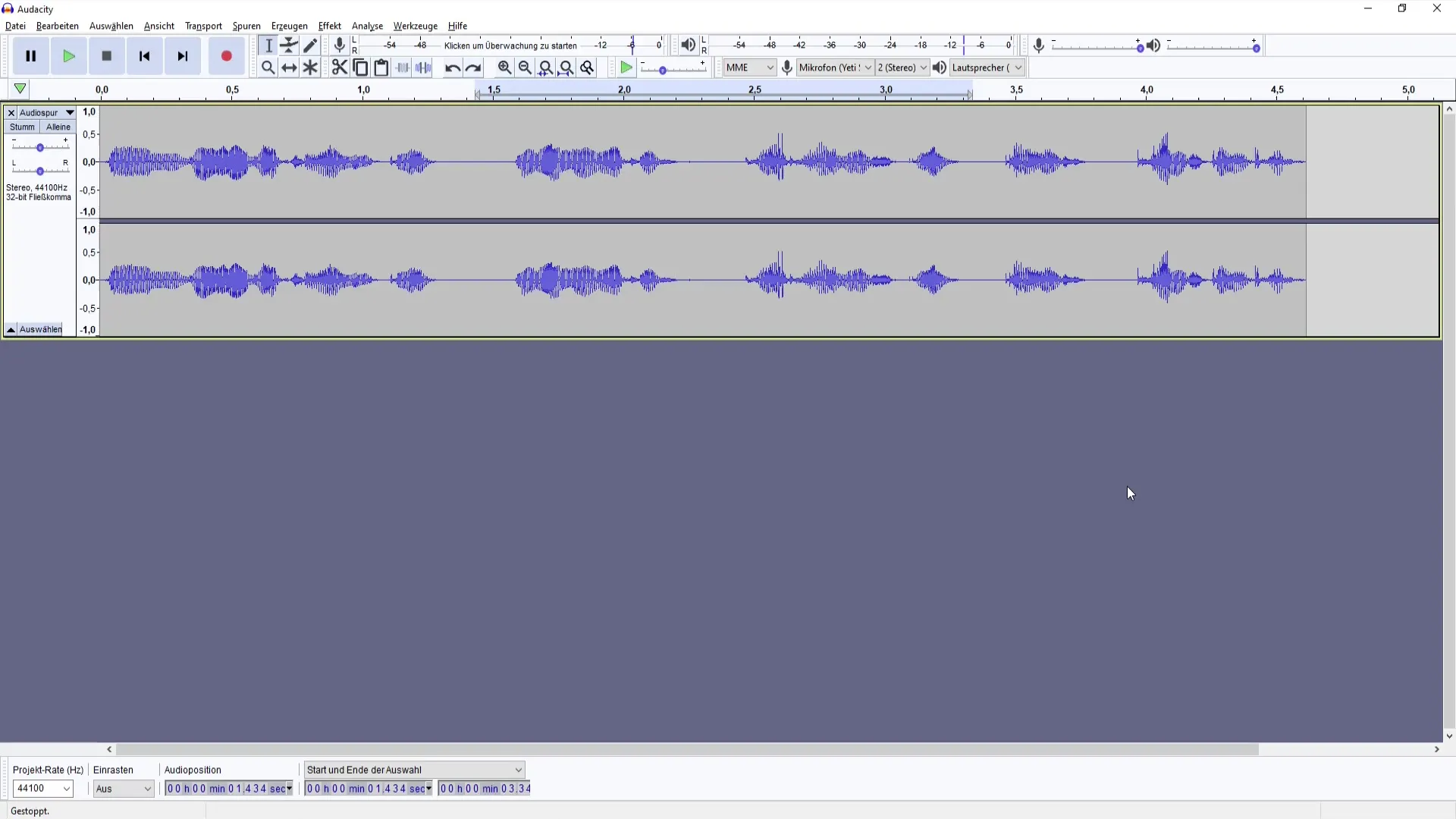Click the selection start time field
The width and height of the screenshot is (1456, 819).
pos(368,789)
